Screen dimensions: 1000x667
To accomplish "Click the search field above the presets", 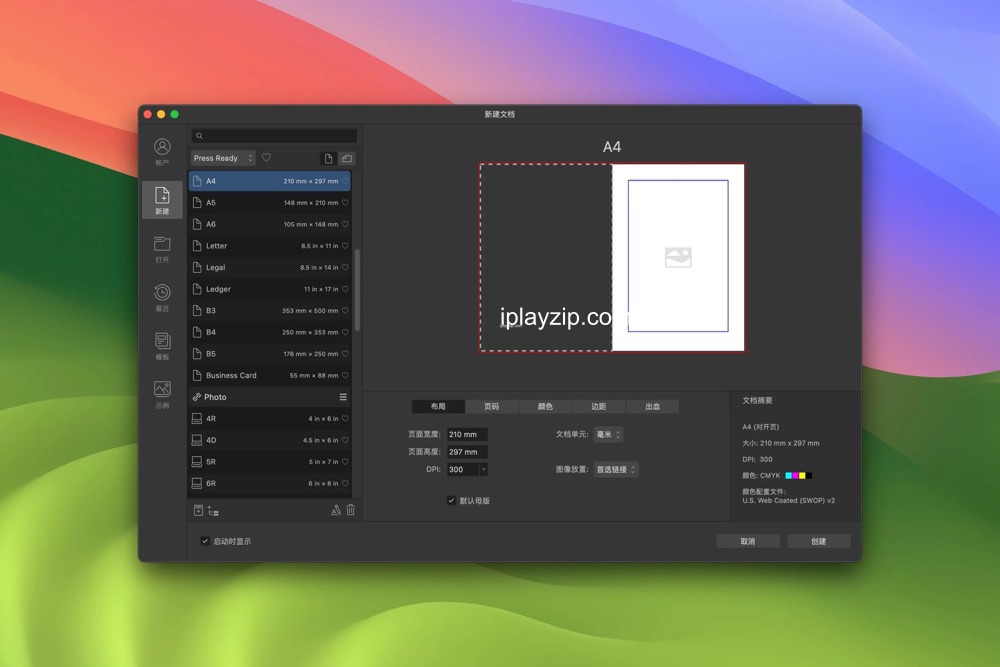I will [x=274, y=136].
